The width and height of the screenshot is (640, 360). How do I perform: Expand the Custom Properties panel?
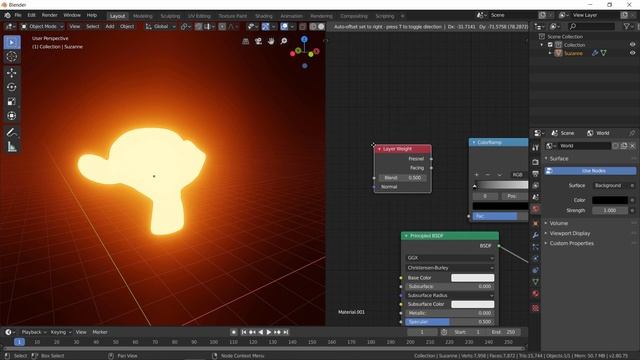[571, 243]
